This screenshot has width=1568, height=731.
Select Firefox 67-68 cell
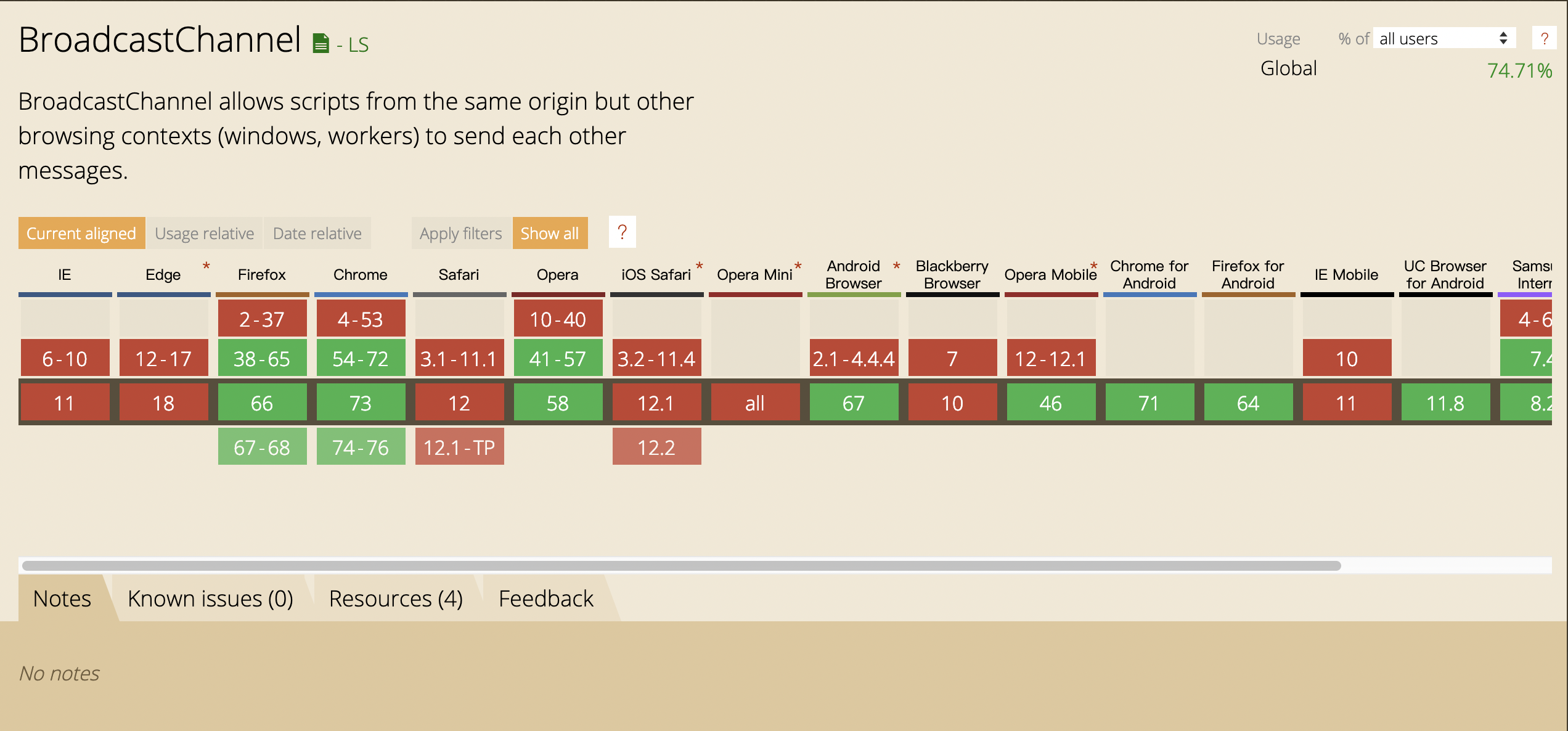coord(263,446)
